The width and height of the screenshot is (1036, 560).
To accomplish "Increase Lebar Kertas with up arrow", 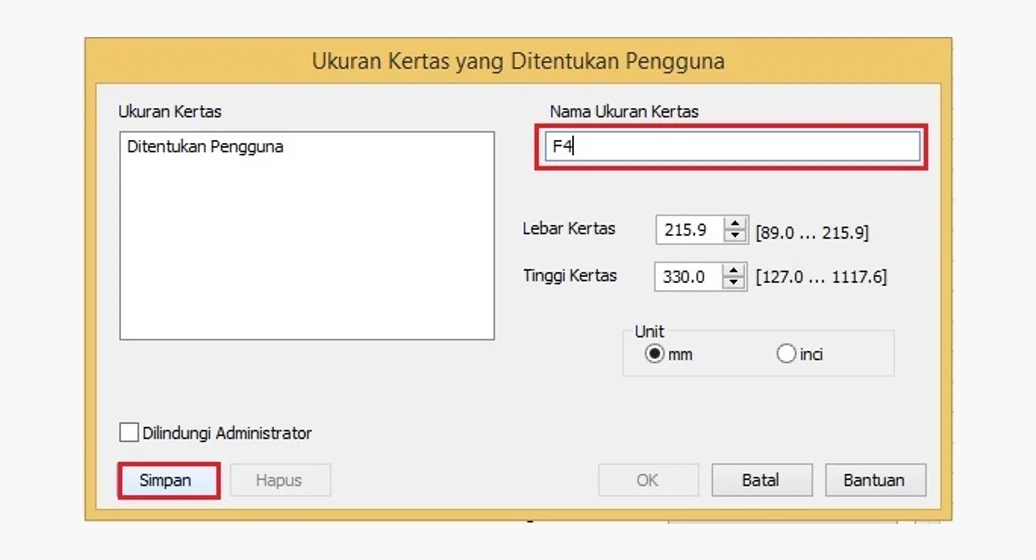I will click(735, 225).
